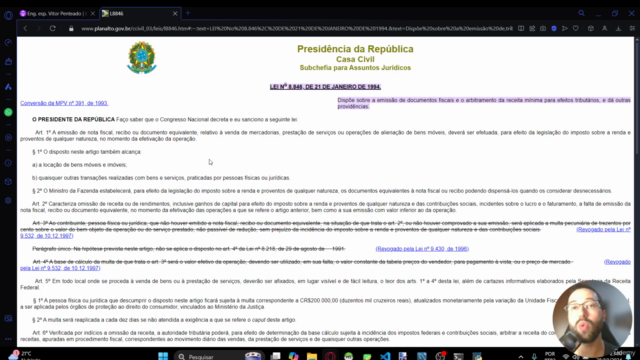Open the sidebar bag/shop icon
The width and height of the screenshot is (640, 360).
pyautogui.click(x=8, y=62)
